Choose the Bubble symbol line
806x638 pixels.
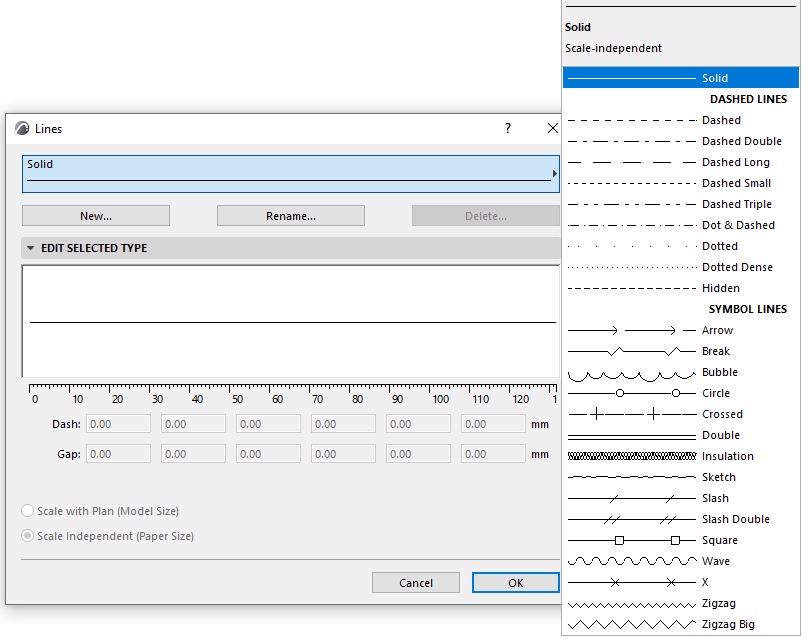click(x=681, y=372)
